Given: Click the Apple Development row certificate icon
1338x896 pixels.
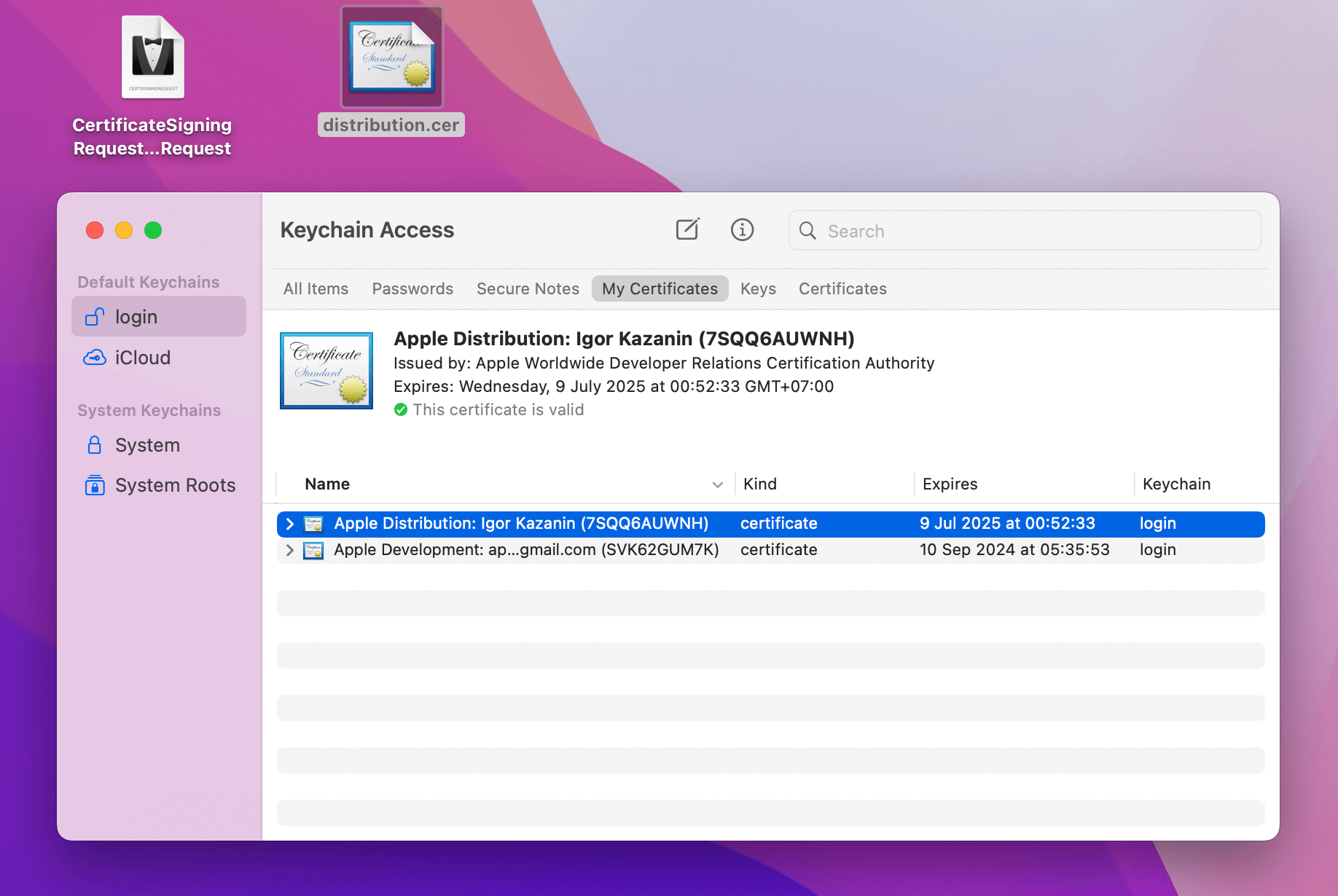Looking at the screenshot, I should (x=313, y=550).
